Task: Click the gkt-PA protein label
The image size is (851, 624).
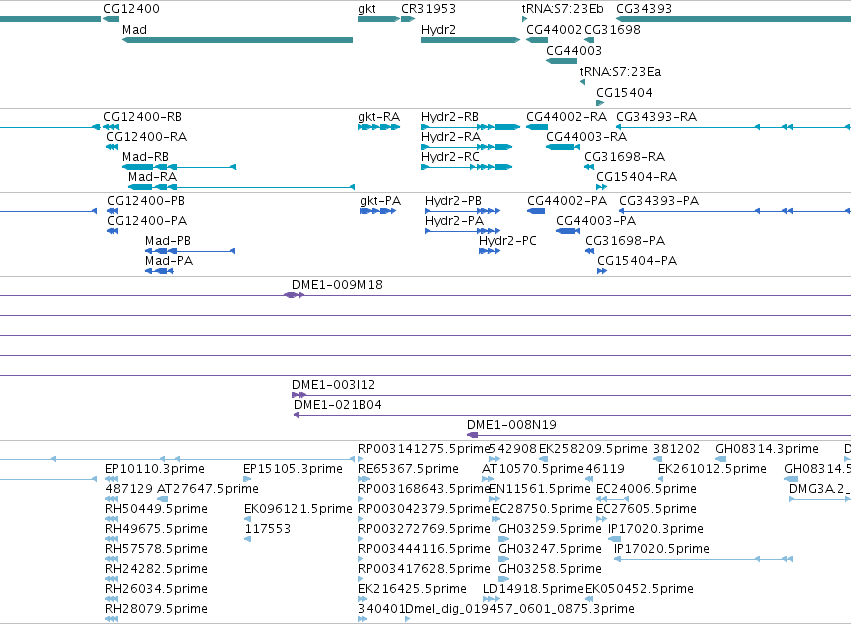Action: tap(380, 201)
